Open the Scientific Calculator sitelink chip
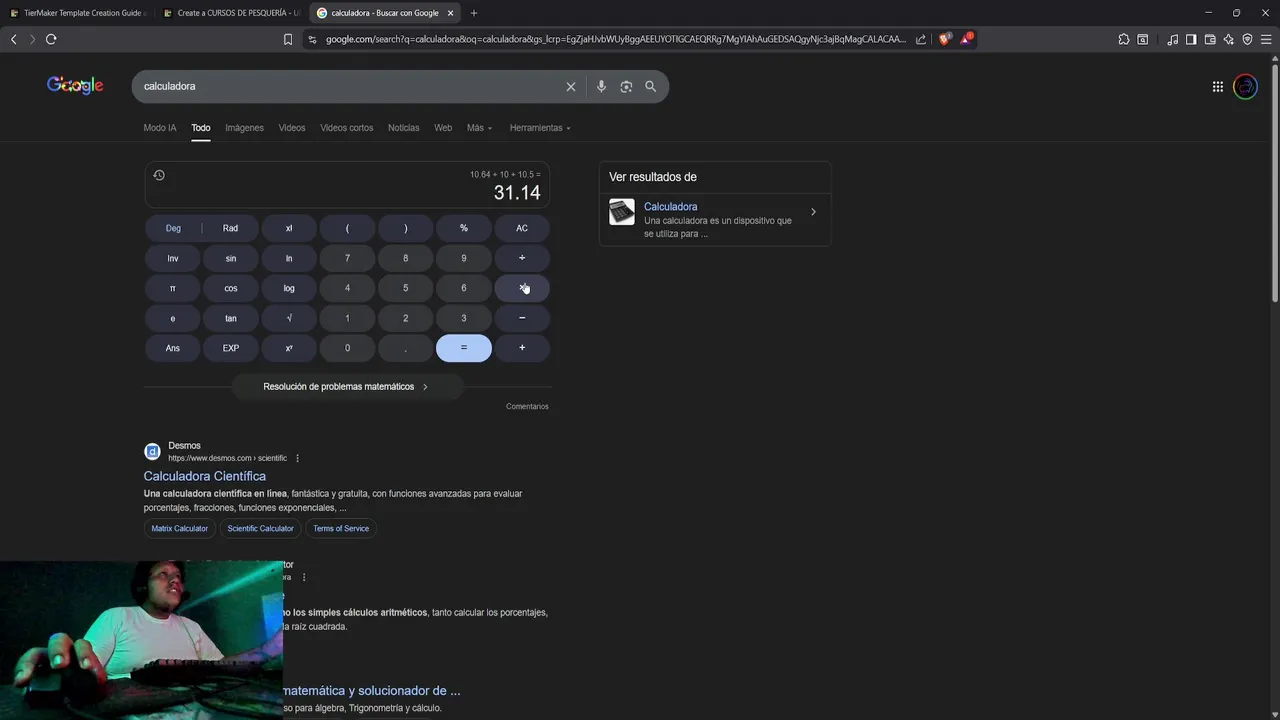 tap(261, 528)
